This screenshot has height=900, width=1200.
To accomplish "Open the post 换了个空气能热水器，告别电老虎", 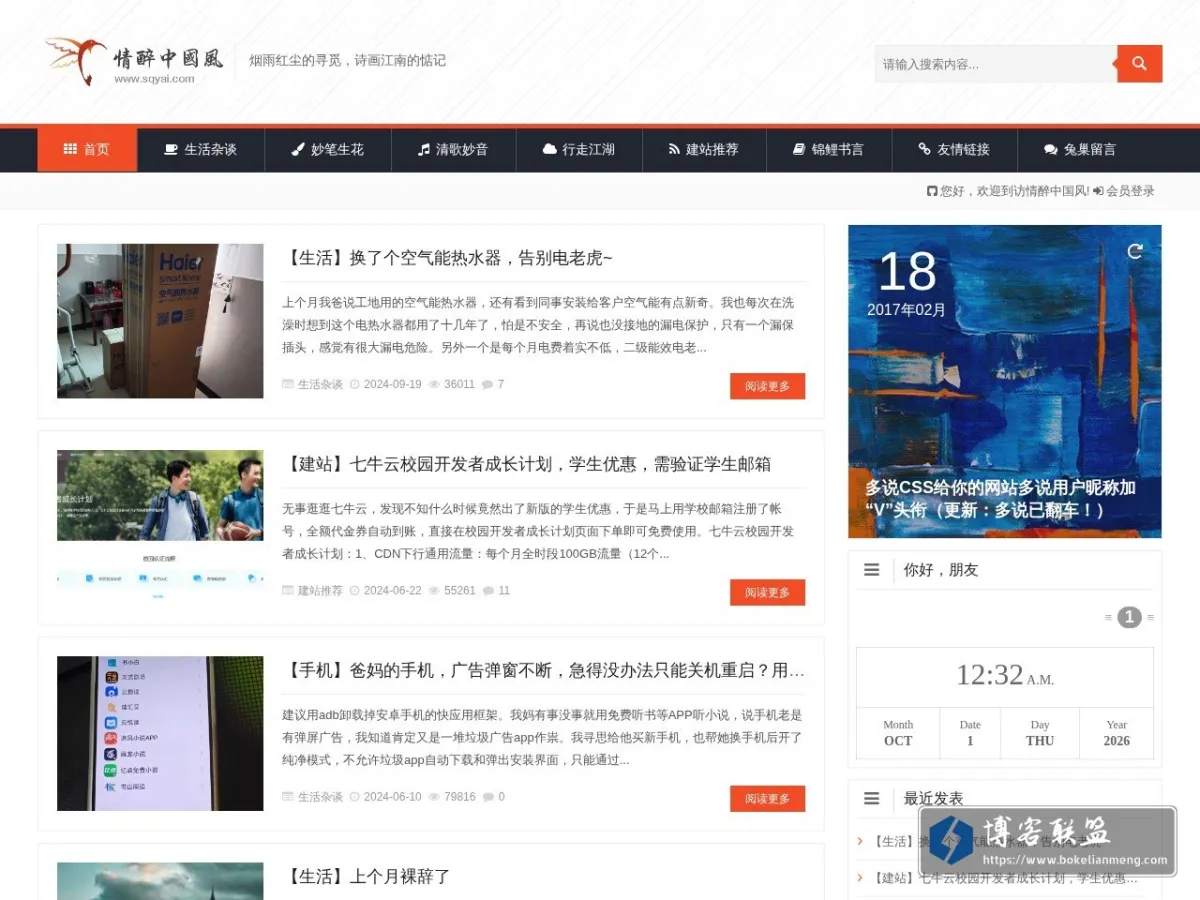I will click(x=448, y=258).
